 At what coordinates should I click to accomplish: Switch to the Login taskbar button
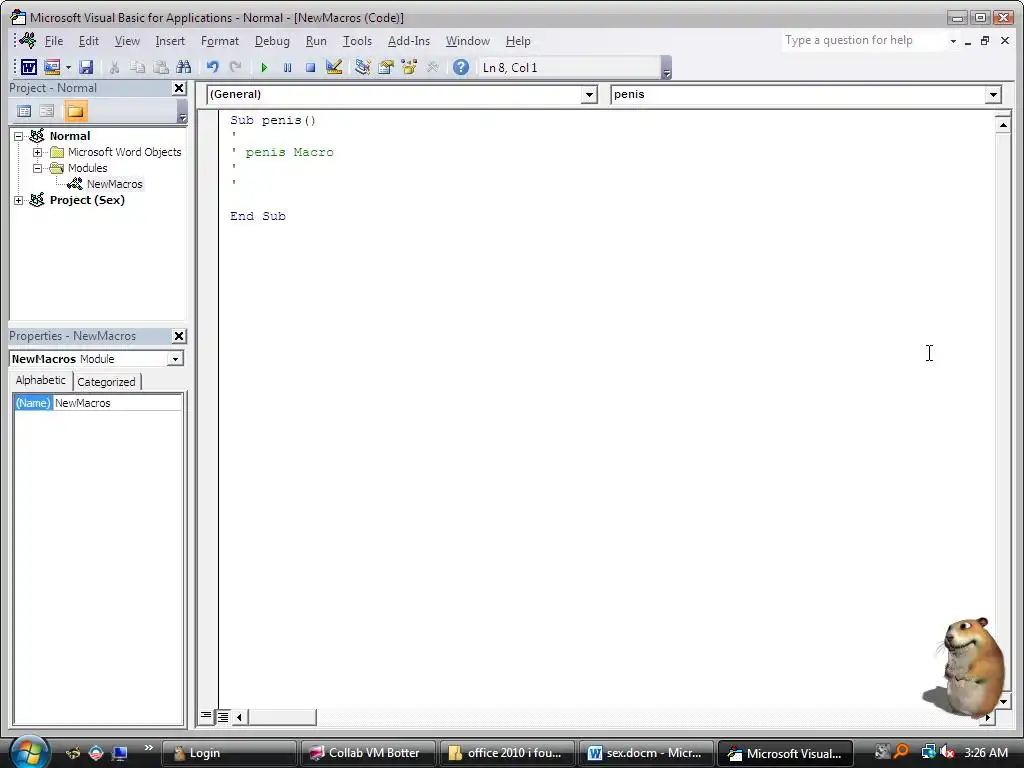[x=229, y=753]
